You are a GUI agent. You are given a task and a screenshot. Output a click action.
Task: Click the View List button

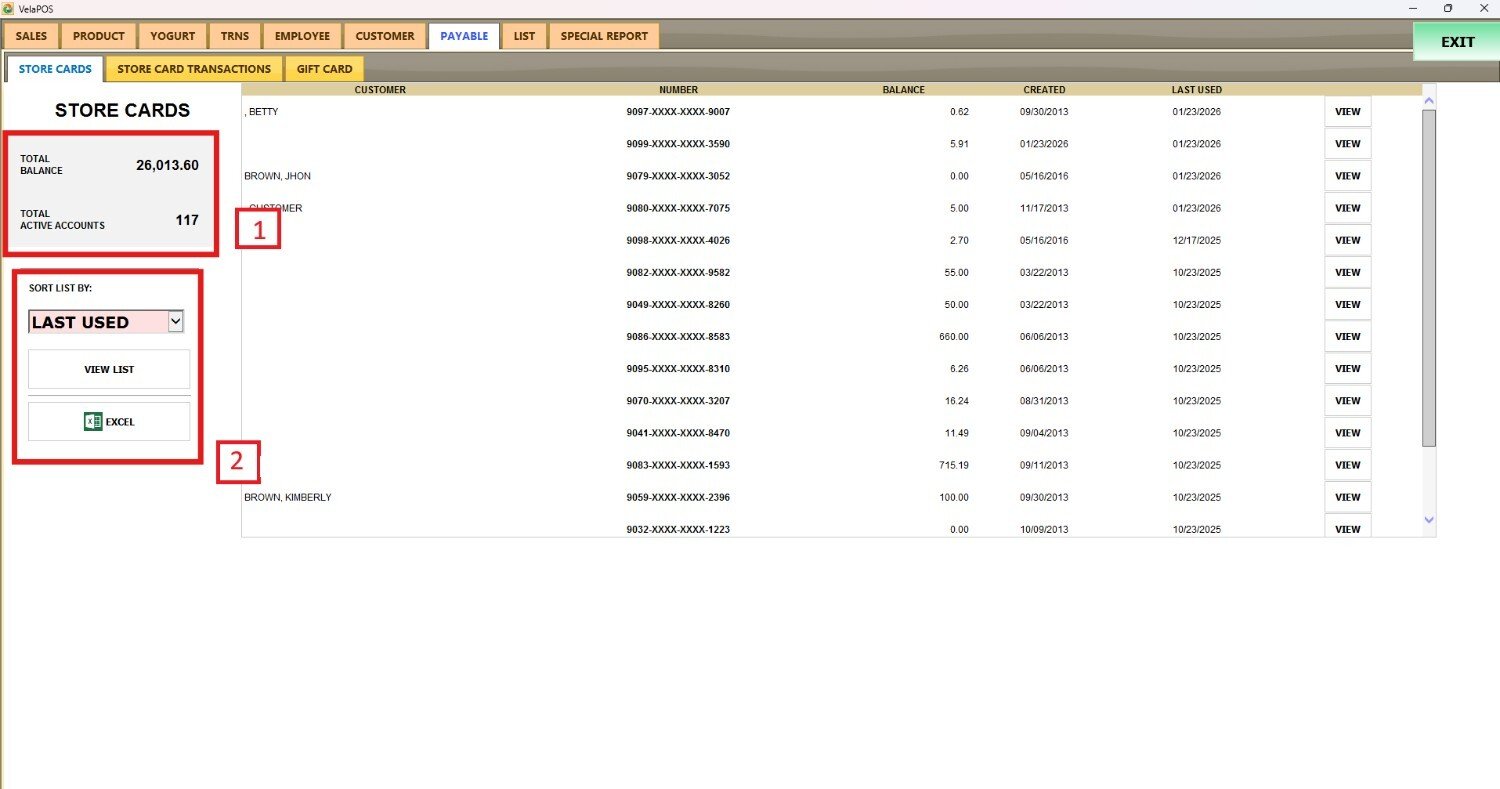109,369
